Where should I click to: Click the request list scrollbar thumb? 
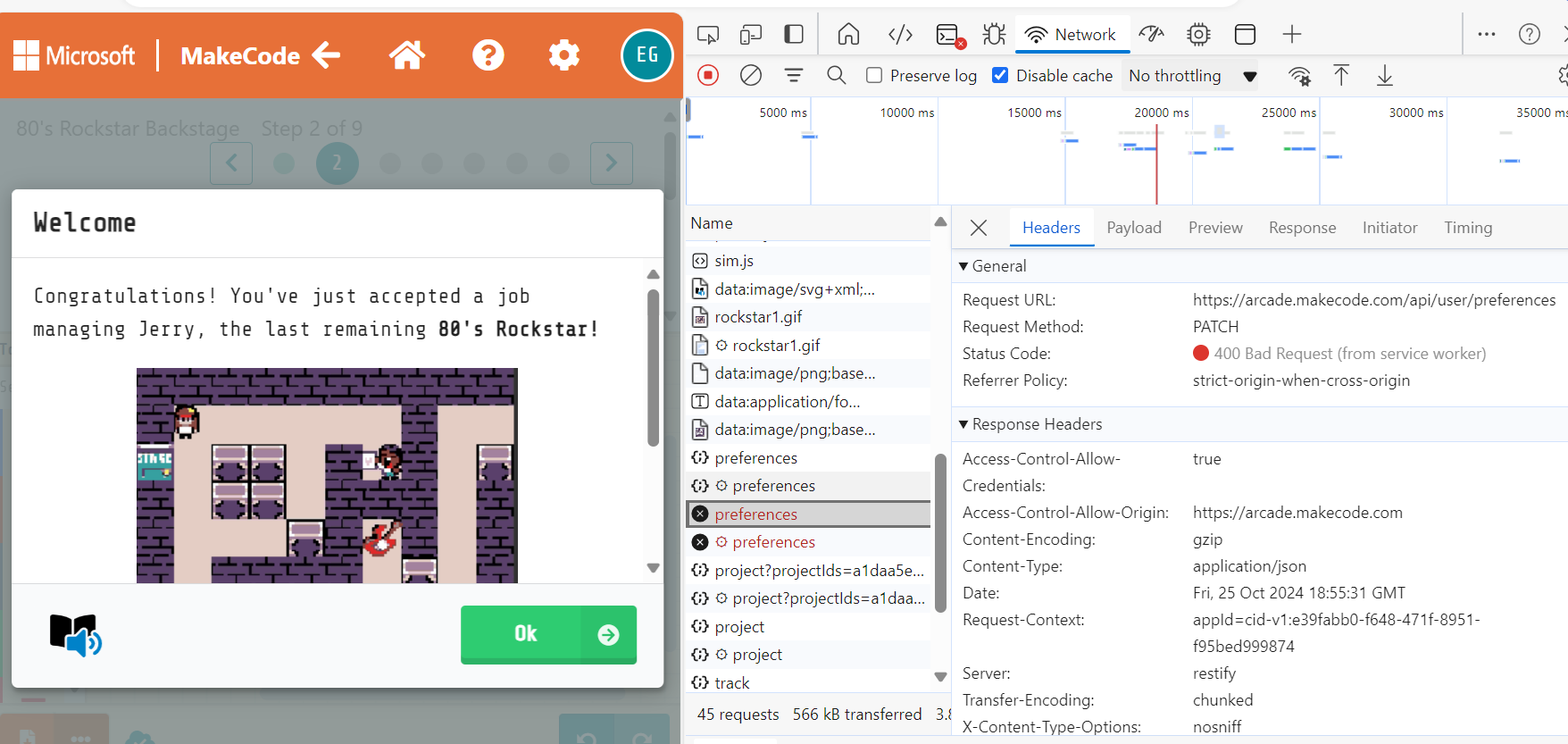point(940,533)
